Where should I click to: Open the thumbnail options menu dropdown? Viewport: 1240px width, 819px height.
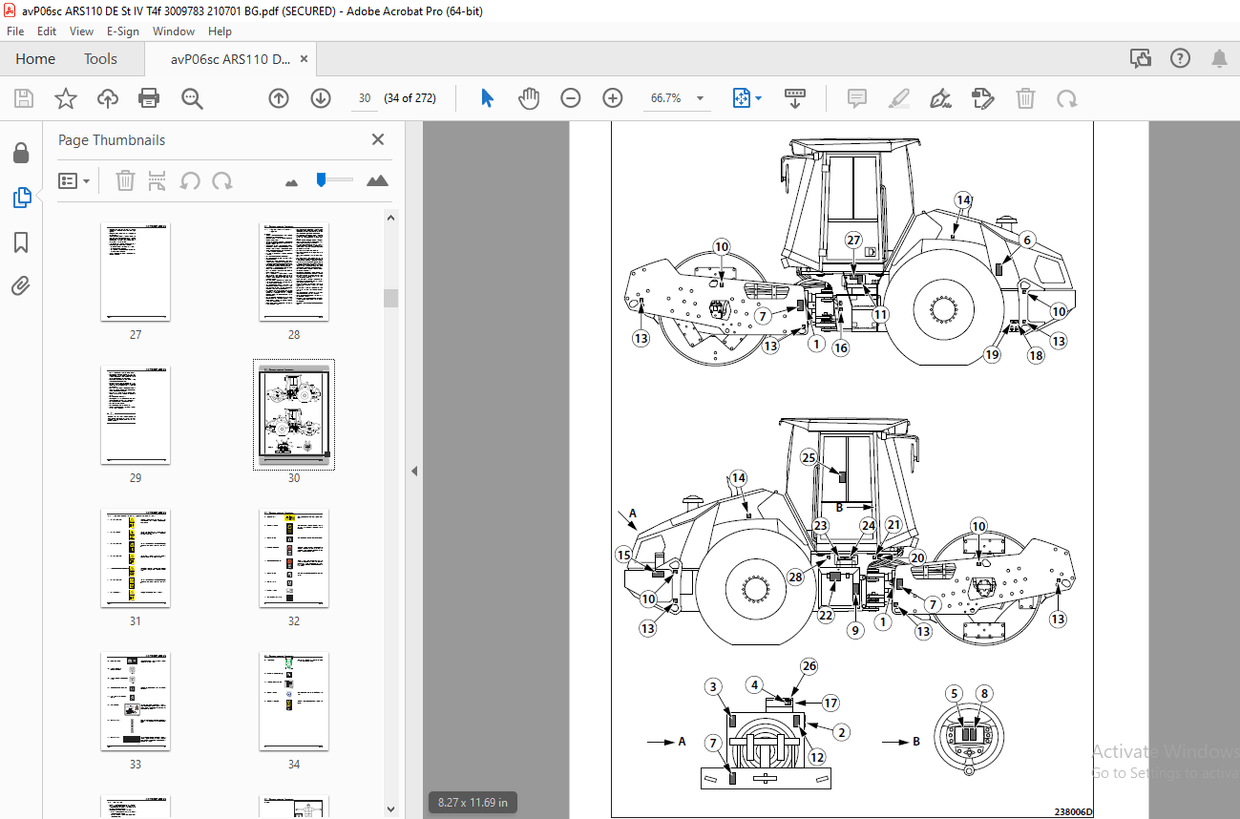(74, 180)
